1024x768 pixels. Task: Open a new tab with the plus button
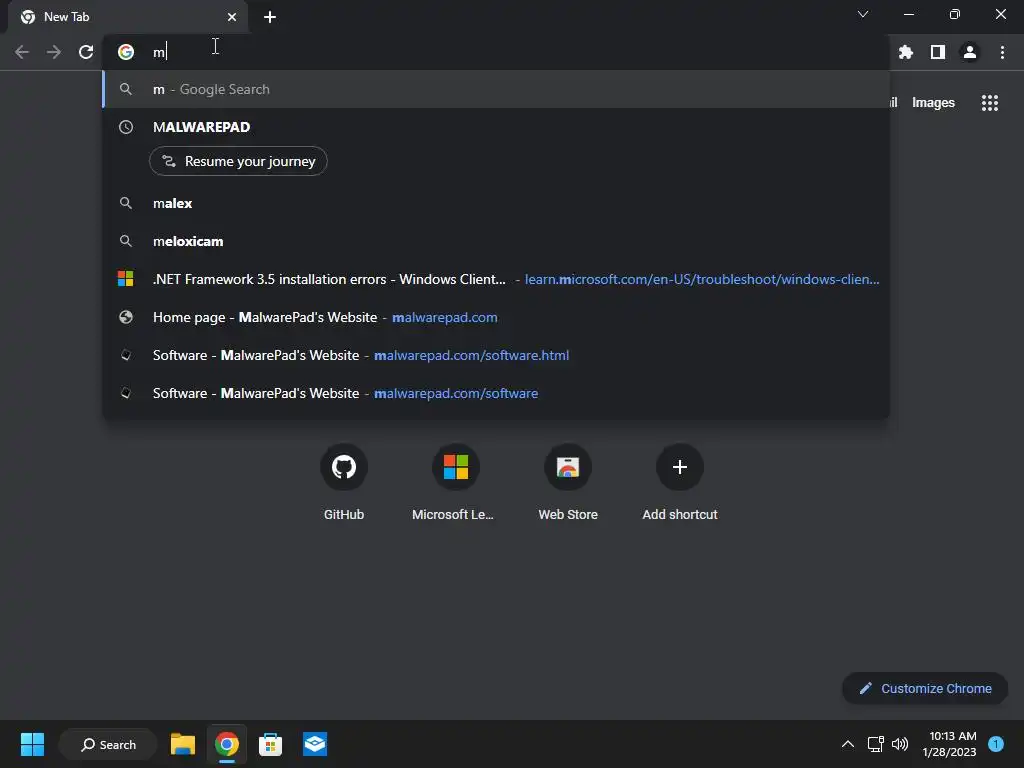(x=270, y=17)
